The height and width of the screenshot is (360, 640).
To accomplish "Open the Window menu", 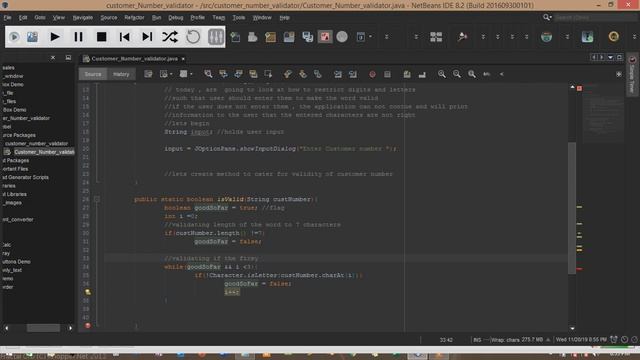I will point(262,18).
